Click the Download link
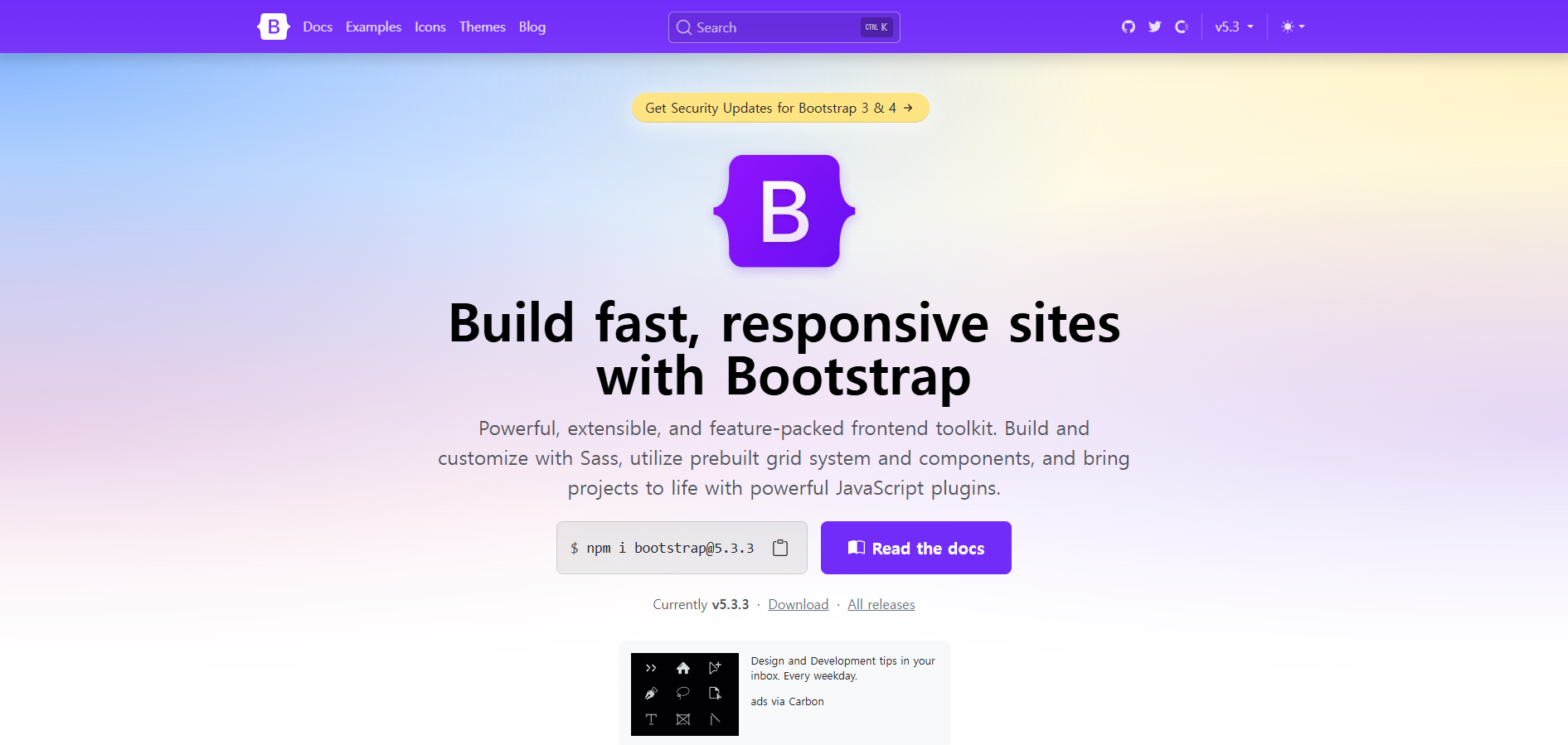This screenshot has width=1568, height=745. [x=799, y=604]
